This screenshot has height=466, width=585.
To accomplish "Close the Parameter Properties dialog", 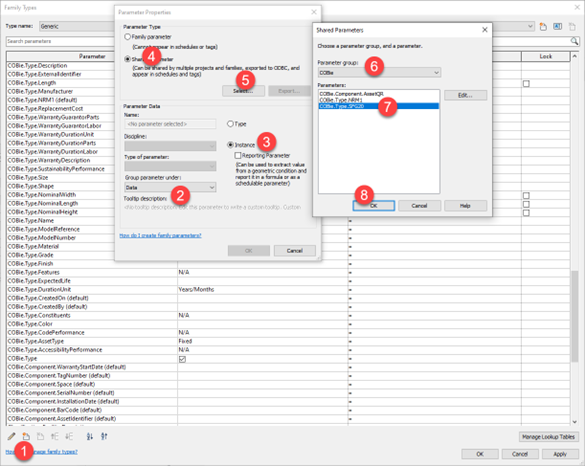I will 314,12.
